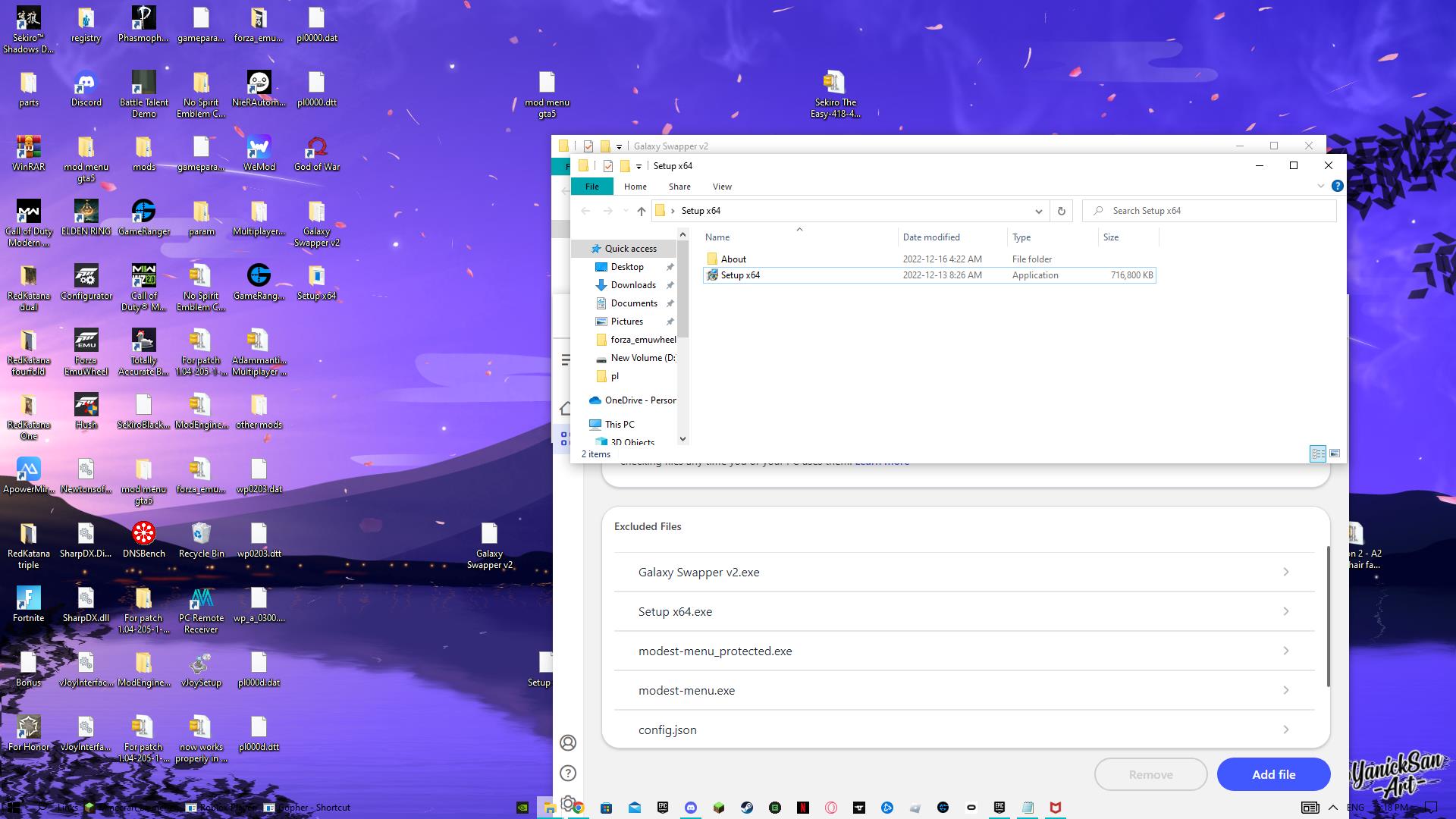Open Netflix from the taskbar
This screenshot has width=1456, height=819.
803,808
